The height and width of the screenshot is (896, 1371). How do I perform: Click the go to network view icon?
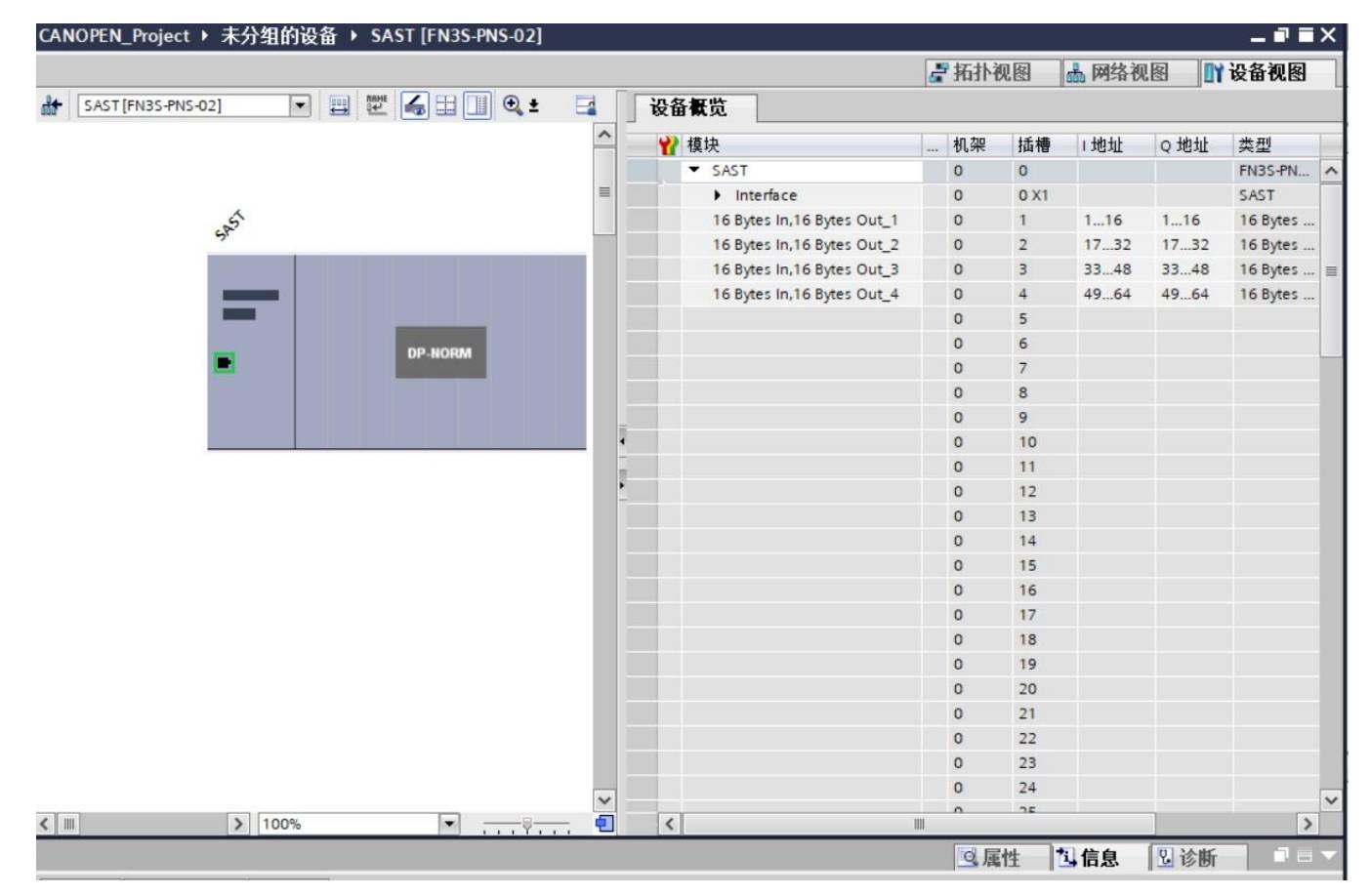point(51,105)
